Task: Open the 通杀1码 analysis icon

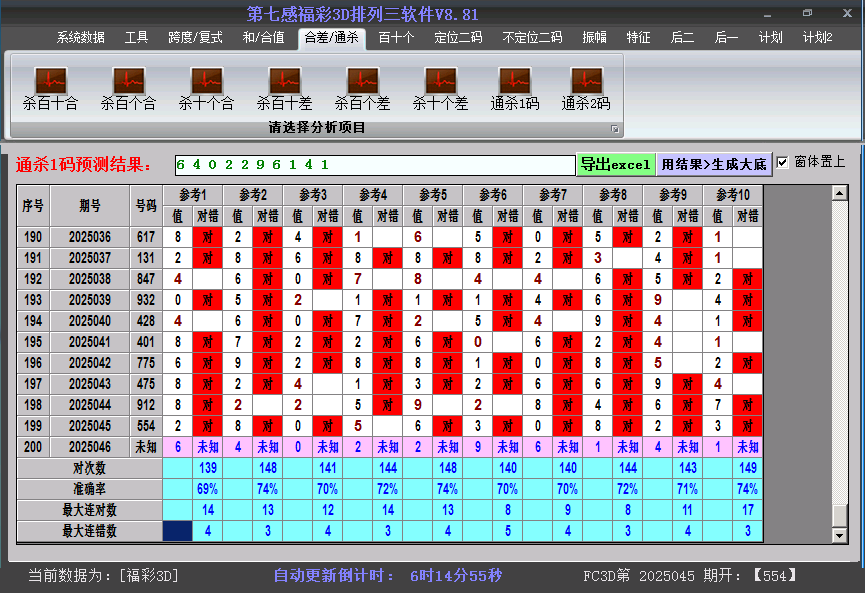Action: (x=515, y=88)
